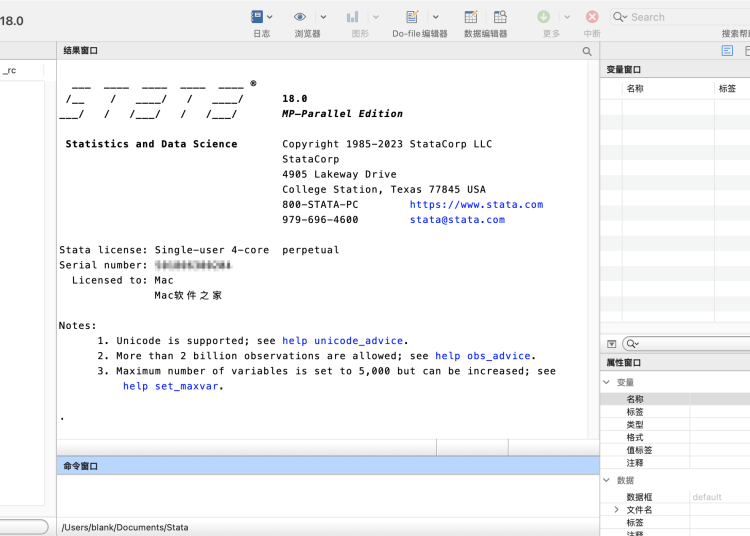Screen dimensions: 750x536
Task: Click the red 中断 (Break) icon
Action: pos(592,16)
